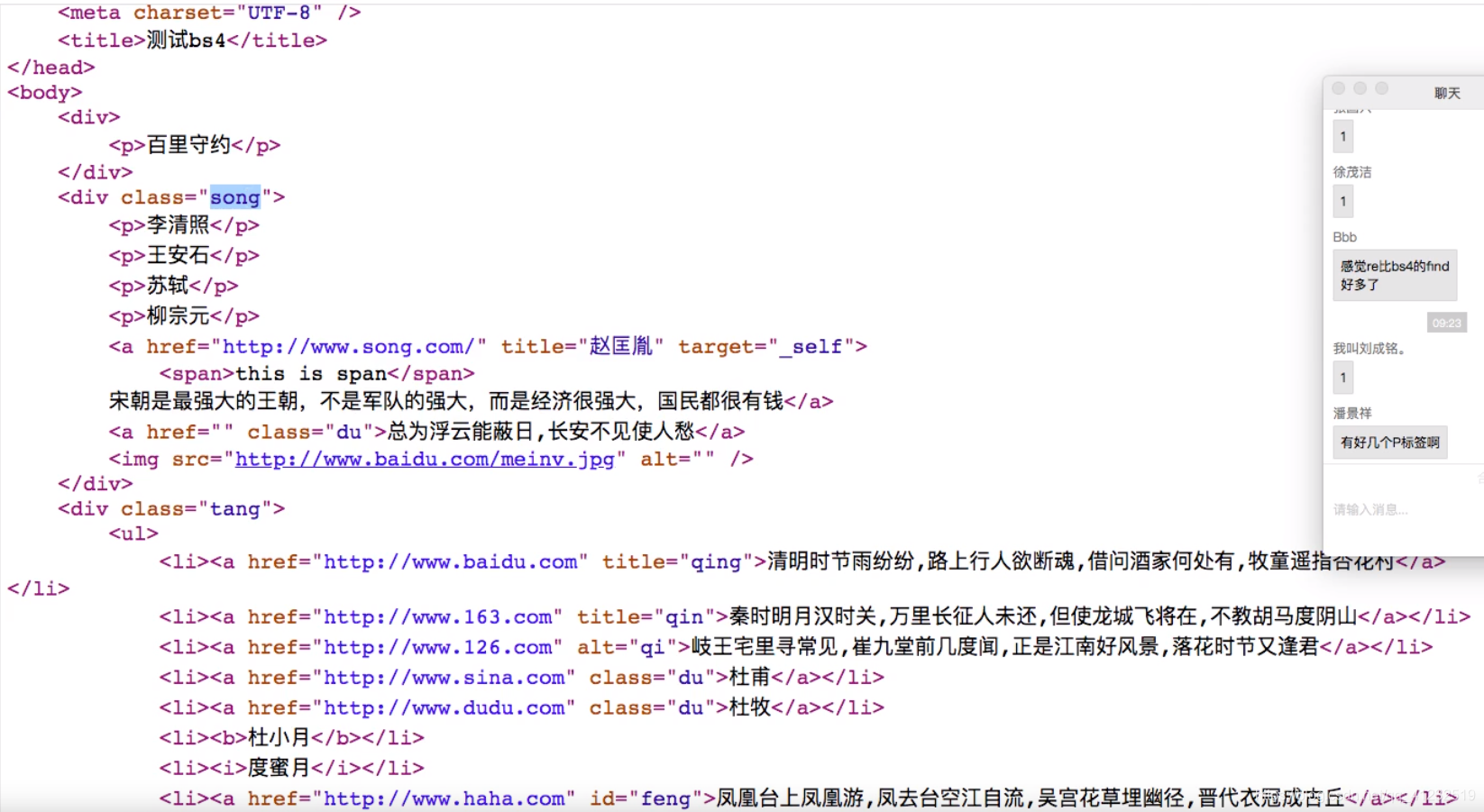Click the title attribute value 赵匡胤
Image resolution: width=1484 pixels, height=812 pixels.
coord(620,347)
